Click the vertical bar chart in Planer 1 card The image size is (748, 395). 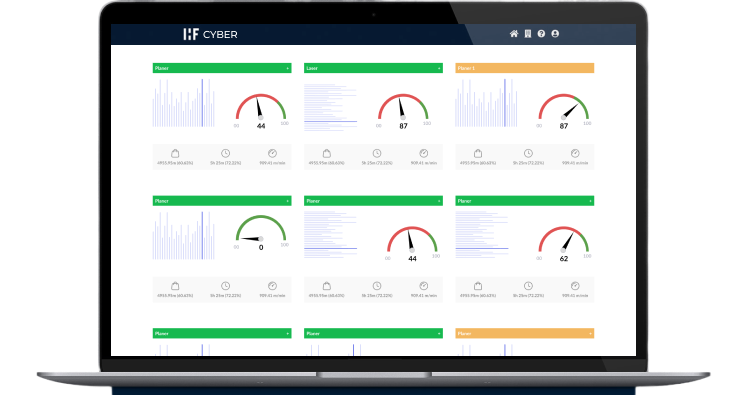(x=486, y=103)
